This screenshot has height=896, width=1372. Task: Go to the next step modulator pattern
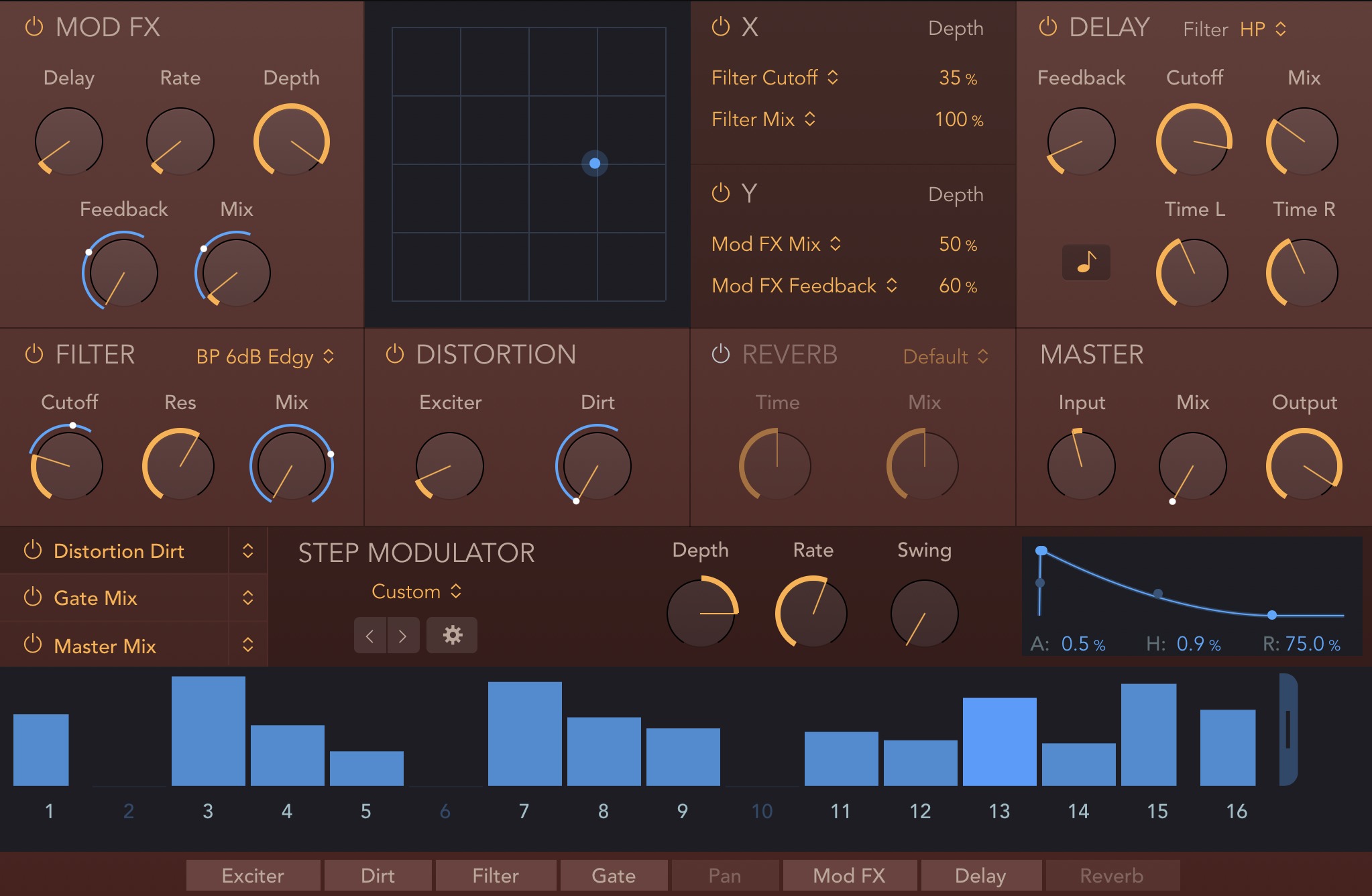pyautogui.click(x=402, y=635)
